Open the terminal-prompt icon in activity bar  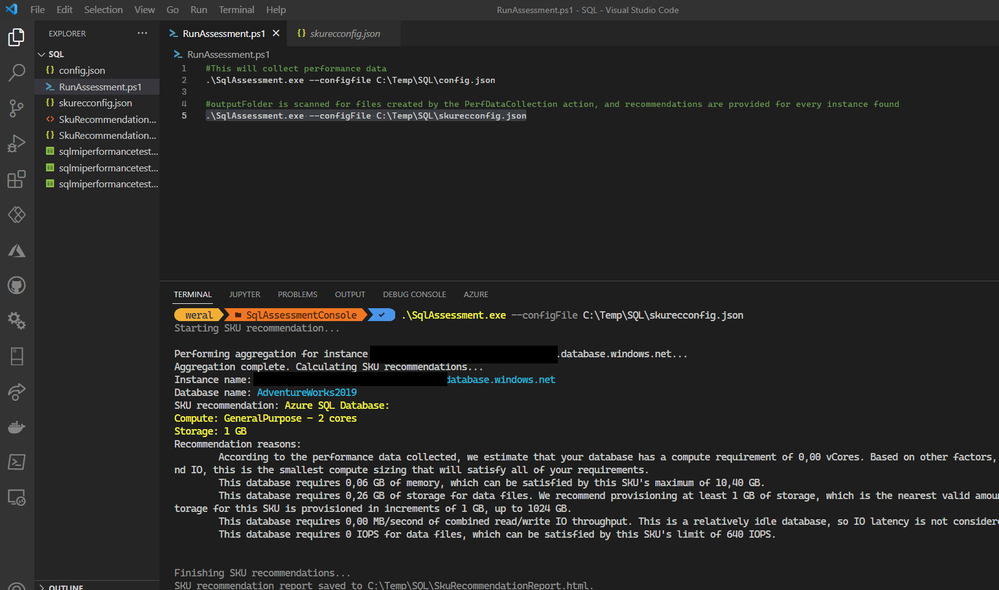tap(17, 462)
